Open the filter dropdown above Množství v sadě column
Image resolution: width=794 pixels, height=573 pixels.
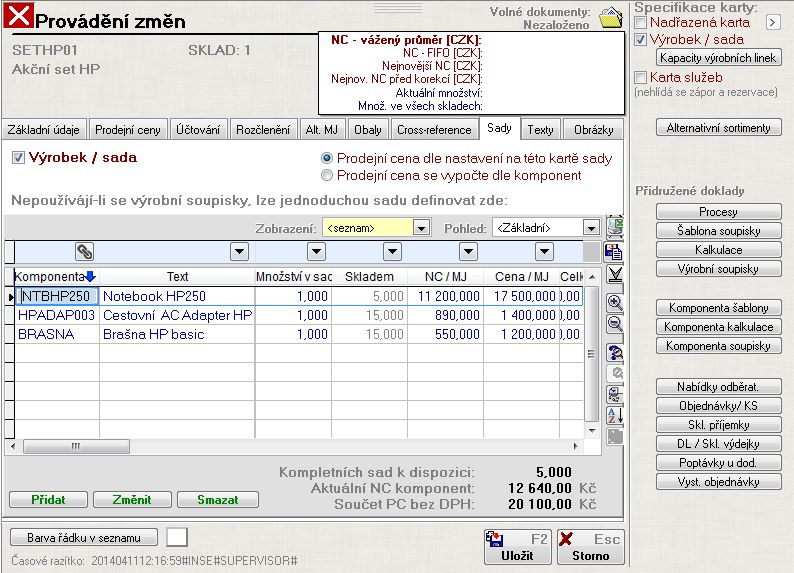(316, 251)
